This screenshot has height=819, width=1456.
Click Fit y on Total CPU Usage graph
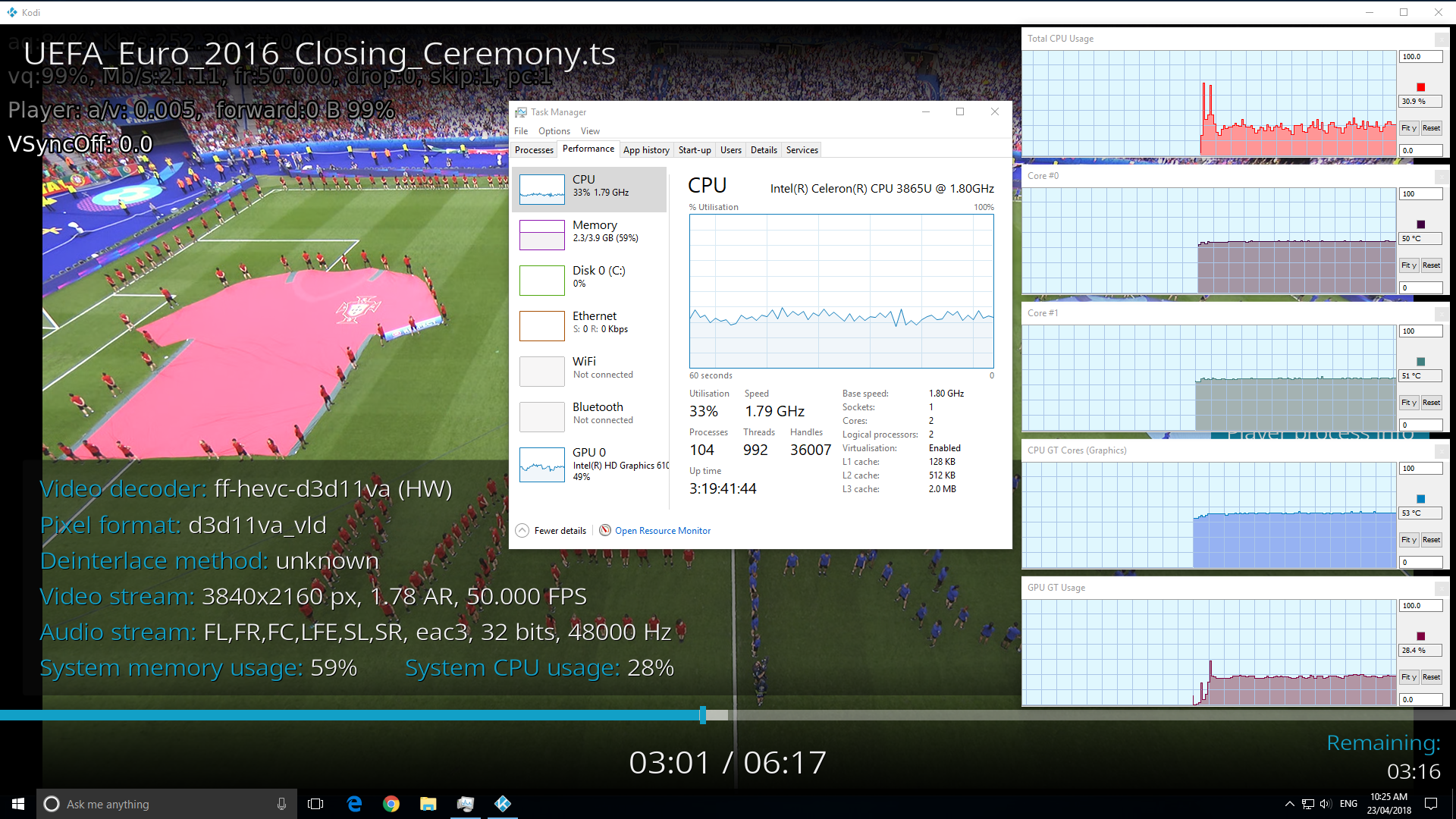pyautogui.click(x=1409, y=128)
